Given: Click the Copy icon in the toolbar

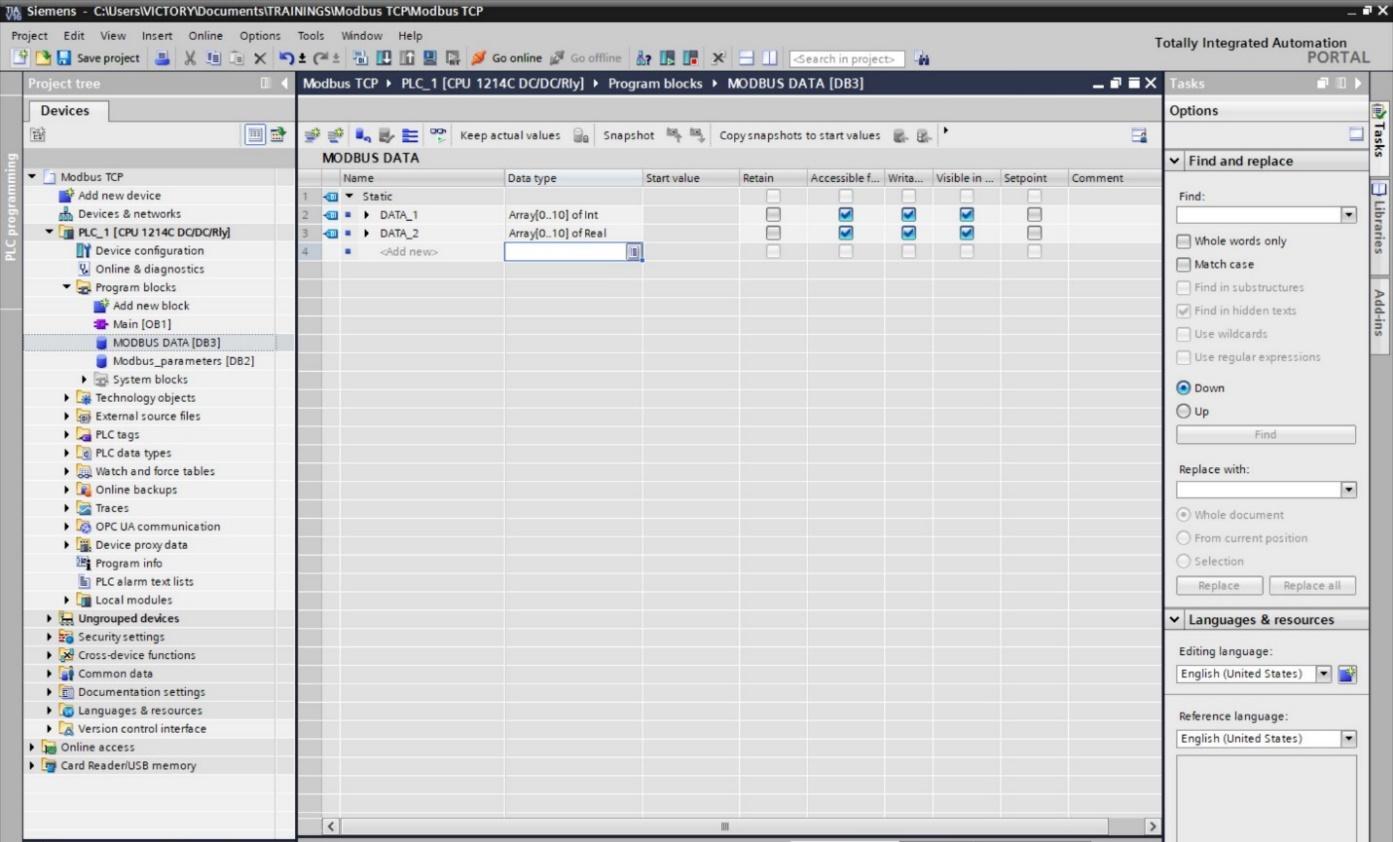Looking at the screenshot, I should click(x=212, y=58).
